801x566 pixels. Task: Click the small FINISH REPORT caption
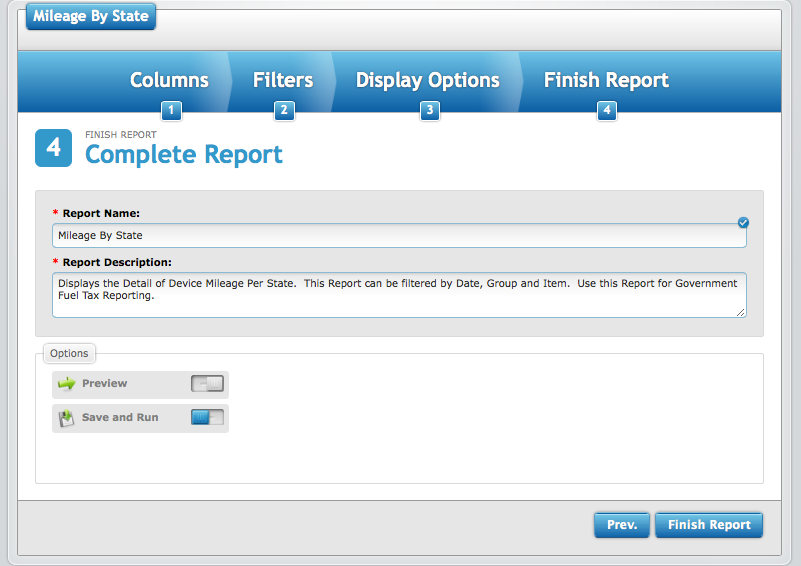pos(121,135)
